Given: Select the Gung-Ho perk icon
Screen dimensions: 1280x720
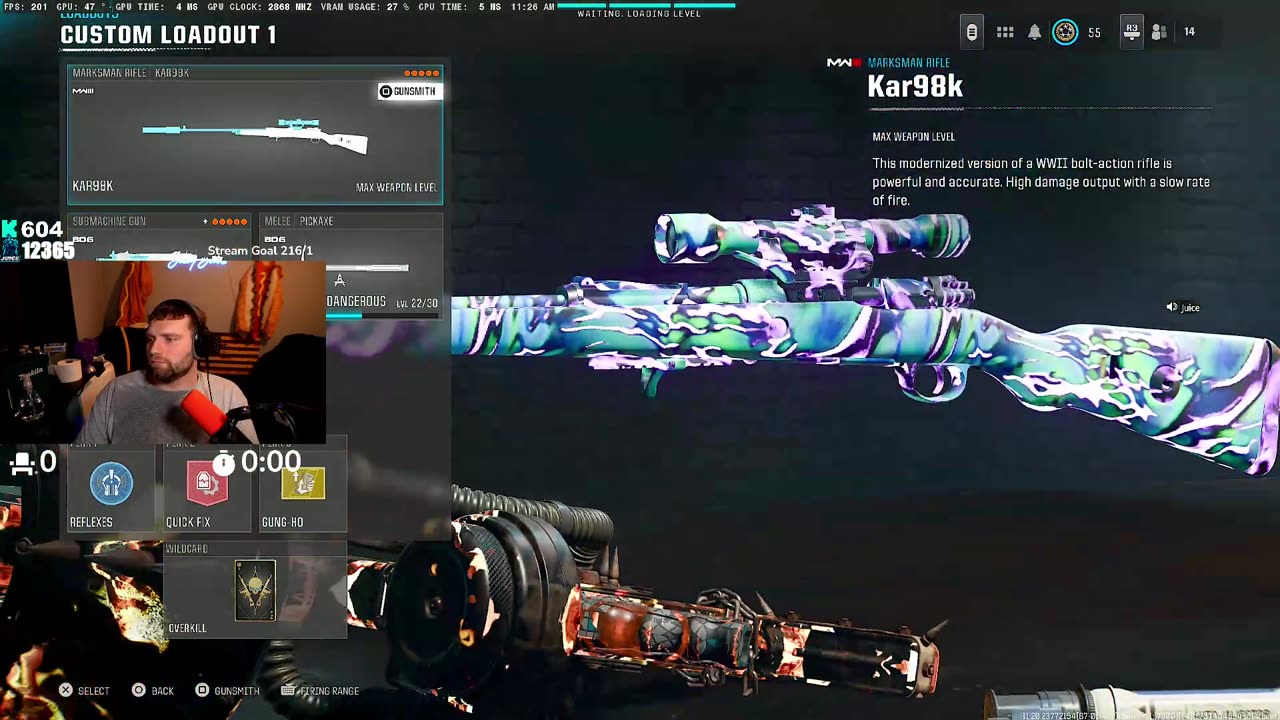Looking at the screenshot, I should click(x=303, y=483).
